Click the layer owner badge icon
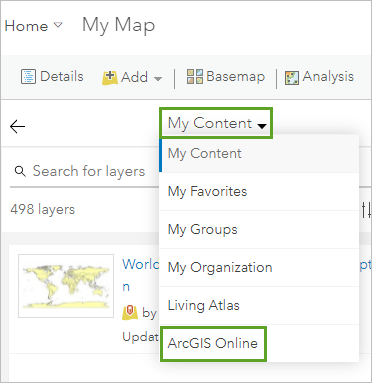Image resolution: width=372 pixels, height=383 pixels. 130,312
